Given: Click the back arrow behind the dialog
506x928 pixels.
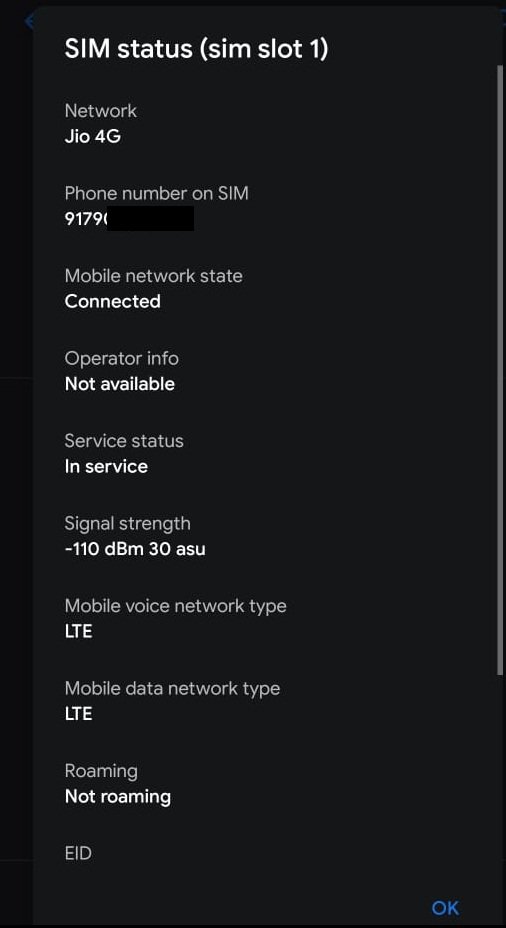Looking at the screenshot, I should click(28, 21).
